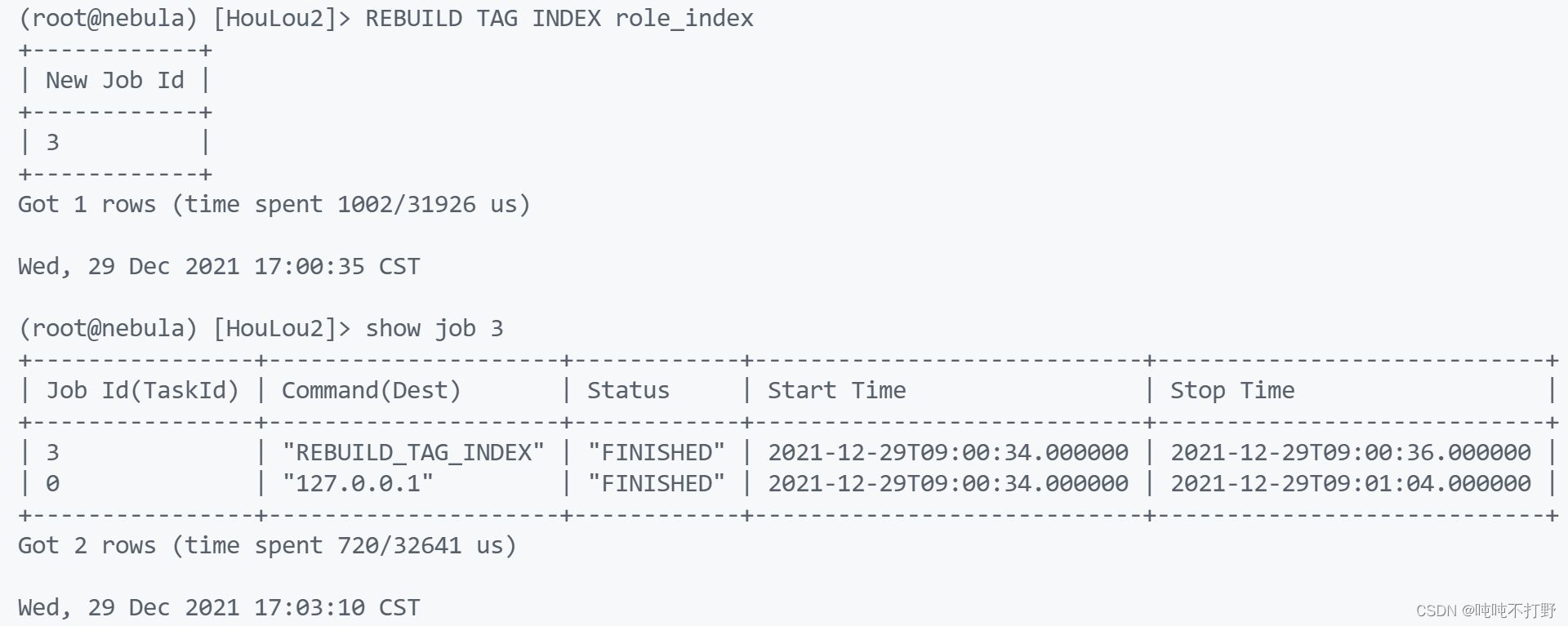Click the "REBUILD_TAG_INDEX" command cell
Image resolution: width=1568 pixels, height=626 pixels.
(x=413, y=452)
